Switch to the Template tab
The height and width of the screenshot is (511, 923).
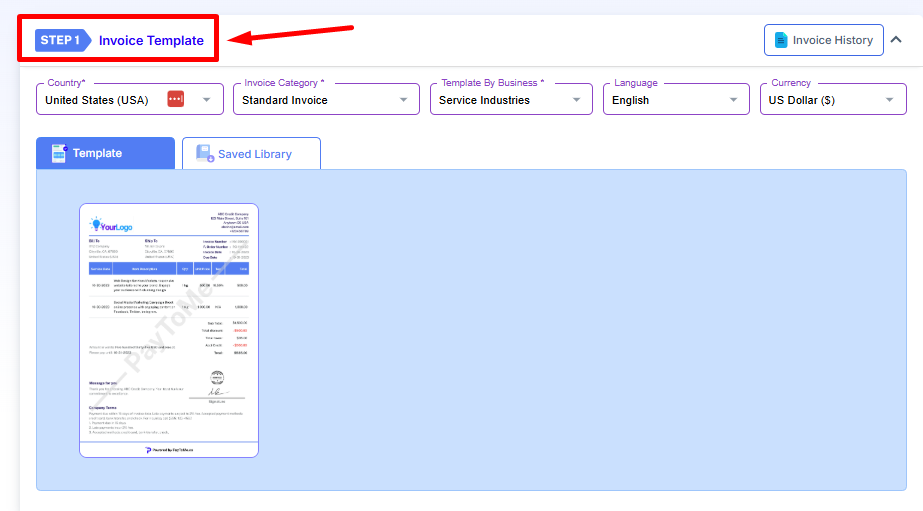[x=105, y=153]
